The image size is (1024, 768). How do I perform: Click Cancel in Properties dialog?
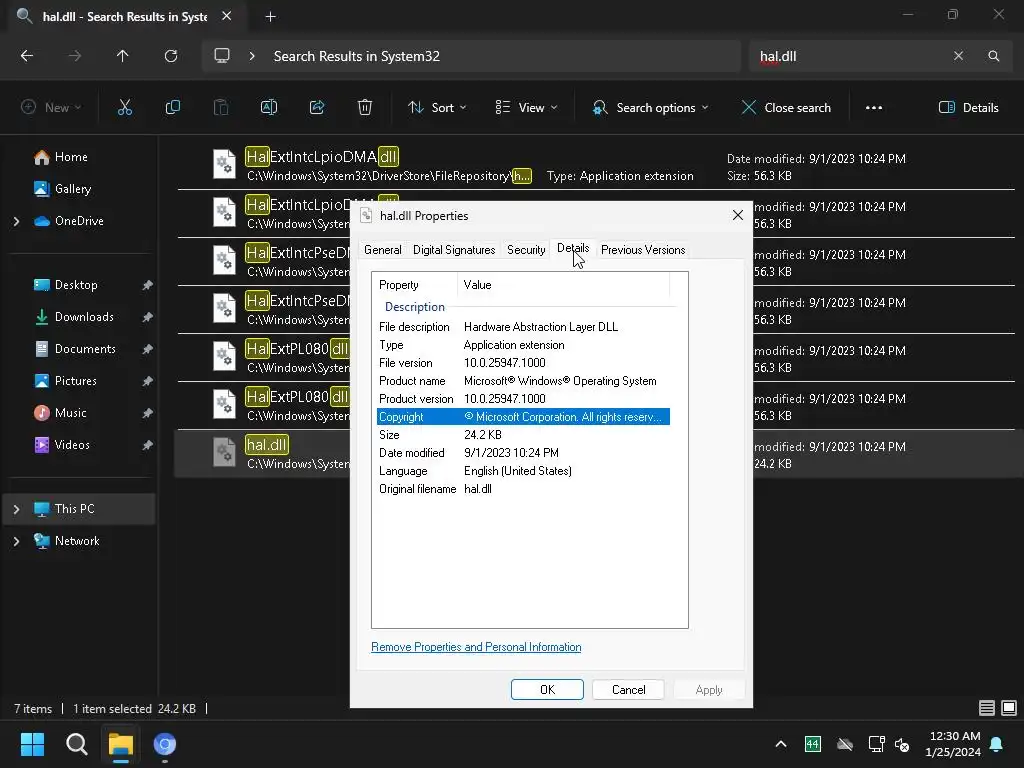pyautogui.click(x=628, y=690)
